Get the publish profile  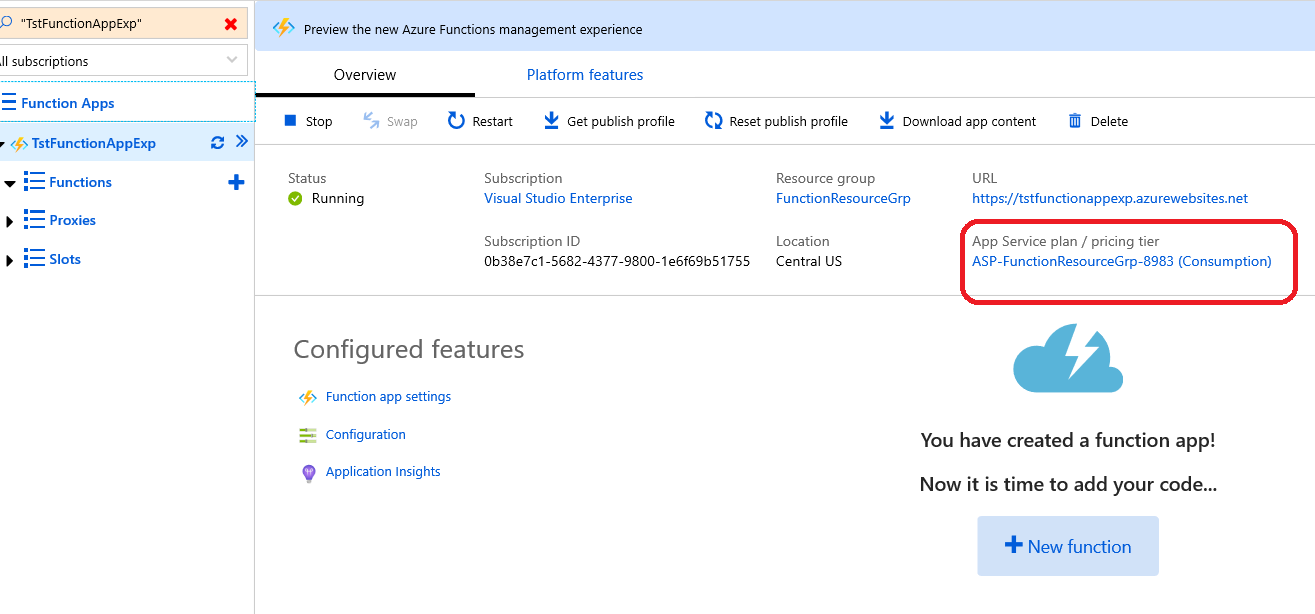(x=609, y=121)
